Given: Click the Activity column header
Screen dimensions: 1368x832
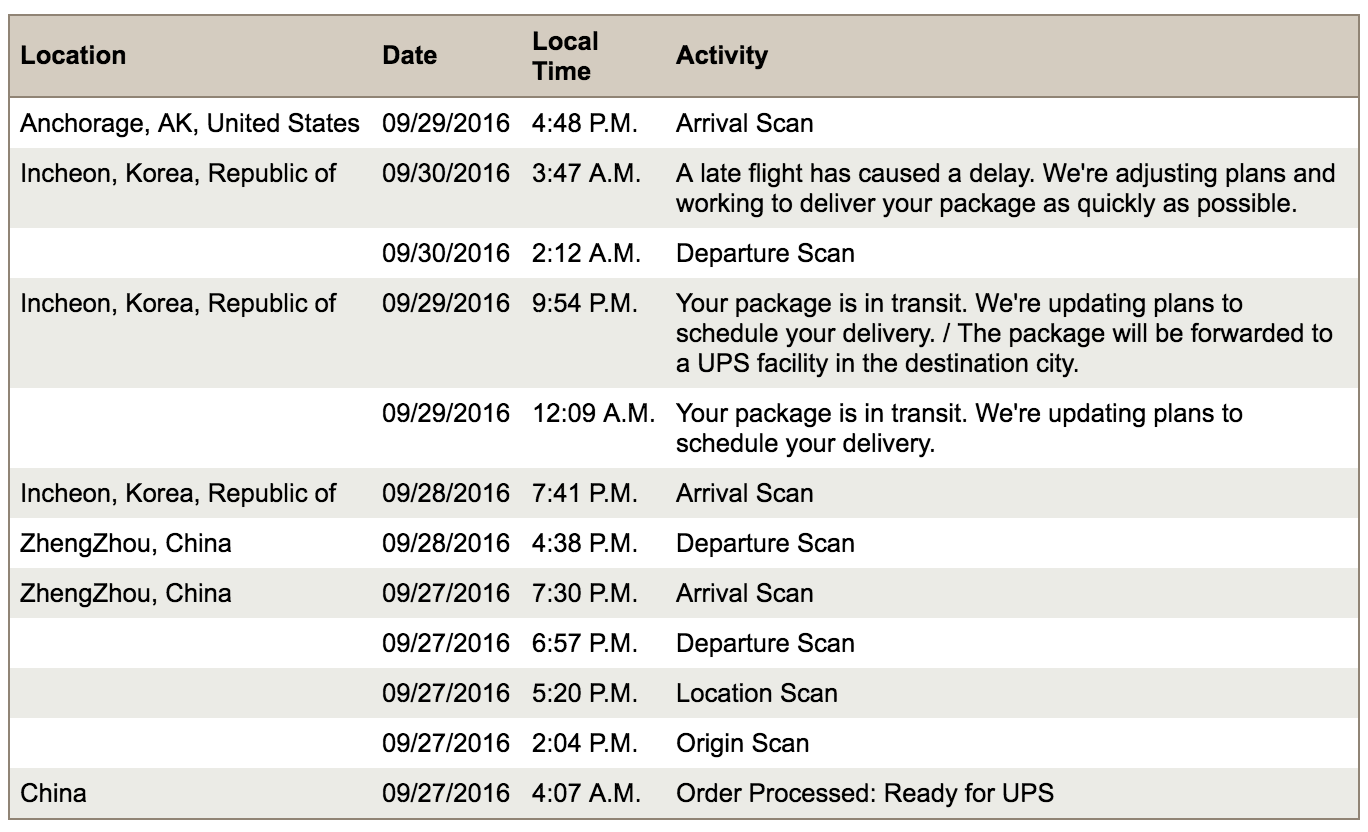Looking at the screenshot, I should coord(721,56).
